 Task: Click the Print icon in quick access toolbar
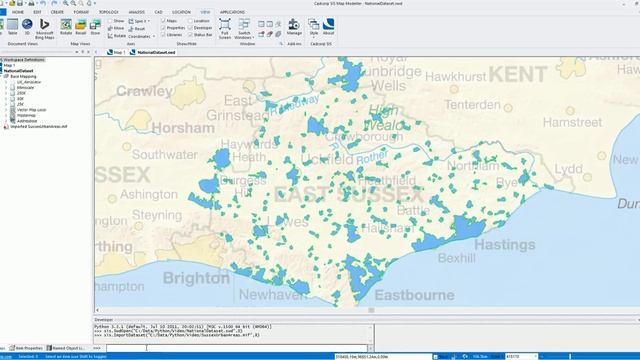(31, 3)
